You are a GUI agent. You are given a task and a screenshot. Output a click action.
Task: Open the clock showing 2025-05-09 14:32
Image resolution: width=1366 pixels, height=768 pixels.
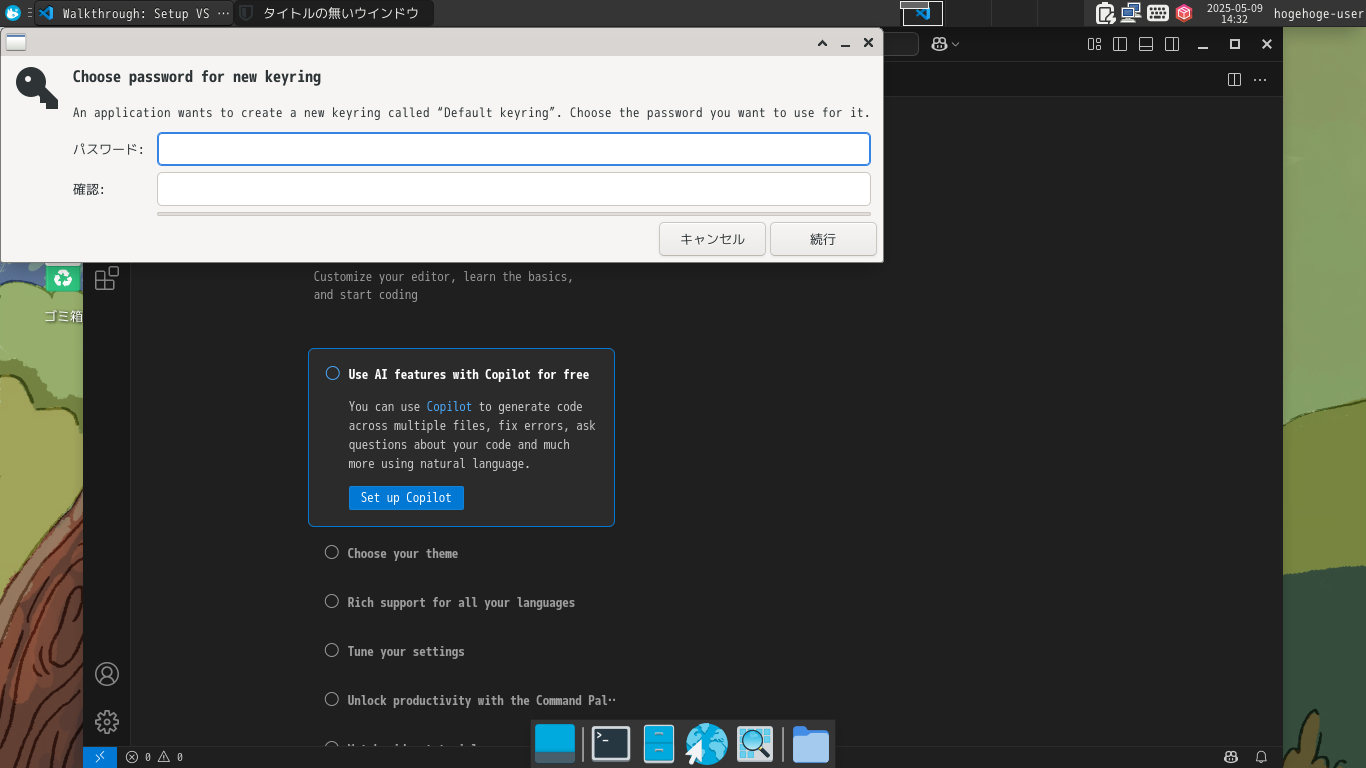1234,13
